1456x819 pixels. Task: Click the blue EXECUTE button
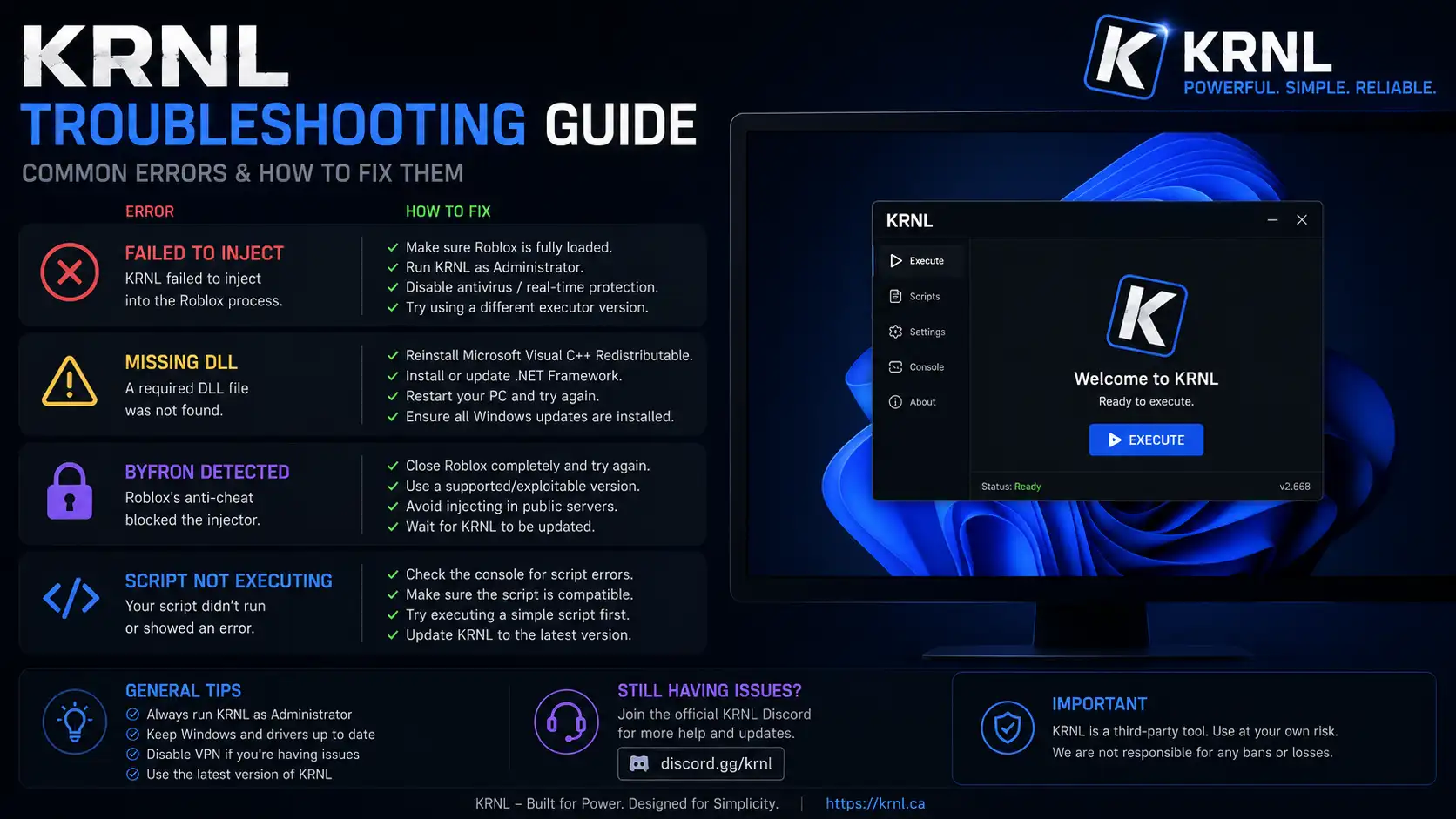(1146, 440)
